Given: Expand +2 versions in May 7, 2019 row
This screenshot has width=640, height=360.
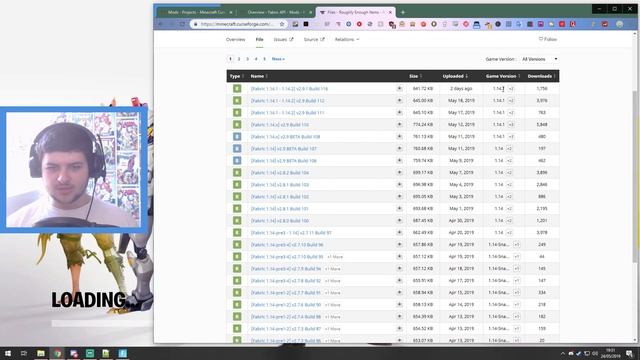Looking at the screenshot, I should 509,172.
